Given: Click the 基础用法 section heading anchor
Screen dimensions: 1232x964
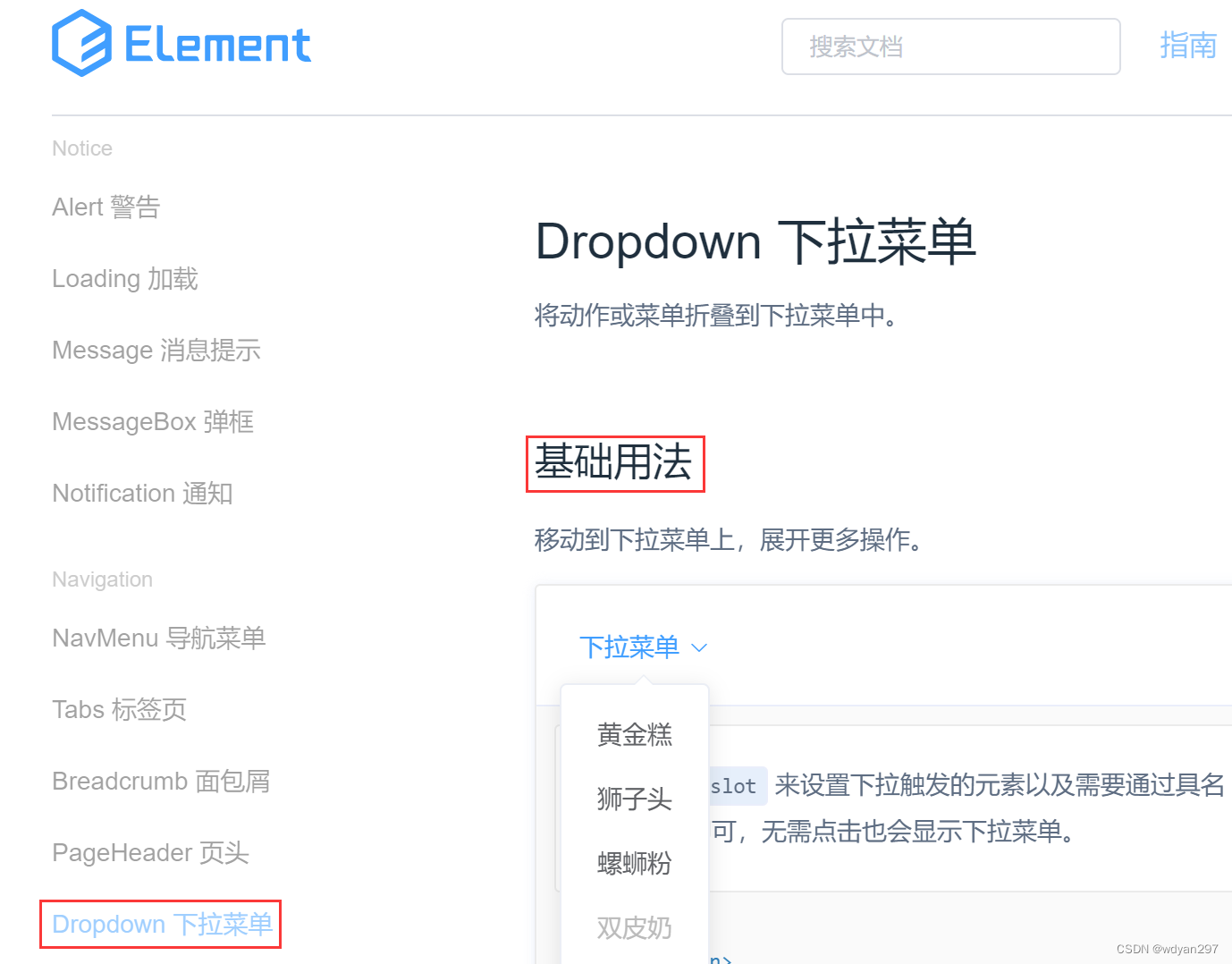Looking at the screenshot, I should [x=614, y=463].
